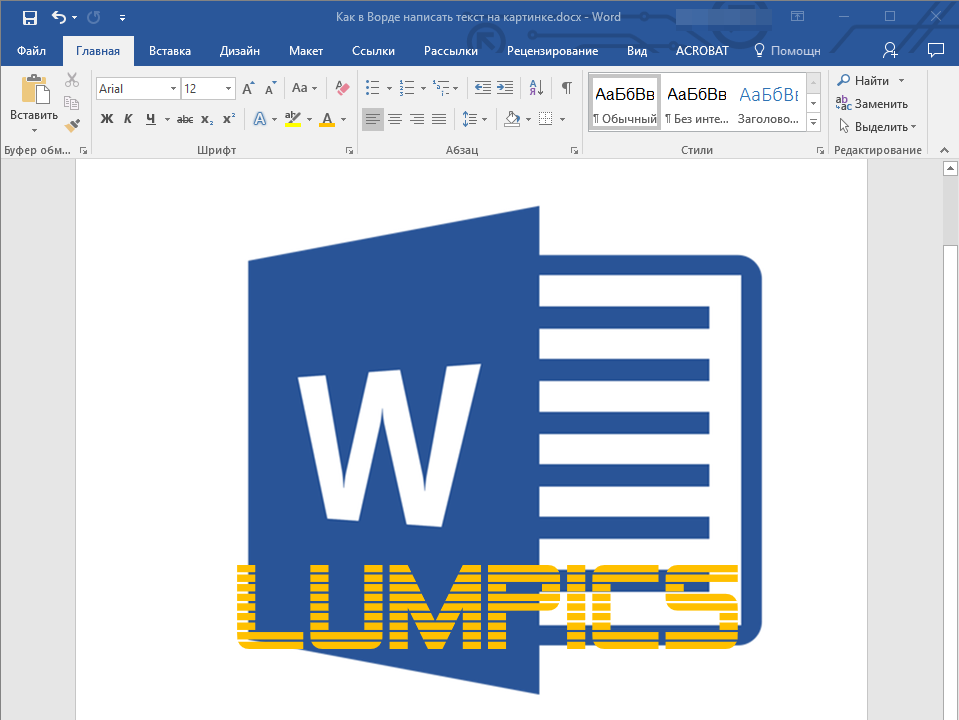
Task: Click the Save icon in title bar
Action: tap(29, 17)
